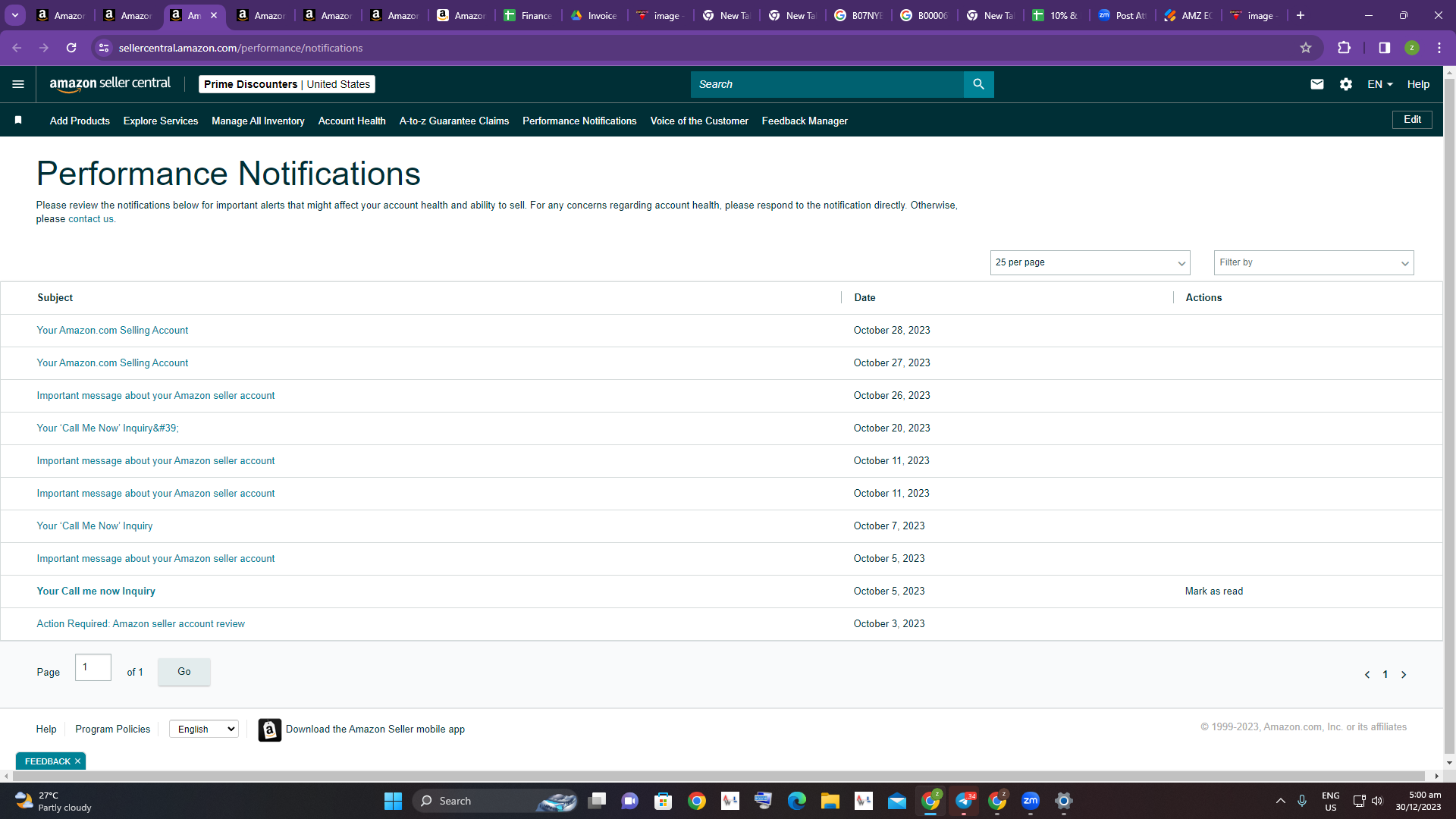Image resolution: width=1456 pixels, height=819 pixels.
Task: Go to next page arrow in pagination
Action: (1404, 674)
